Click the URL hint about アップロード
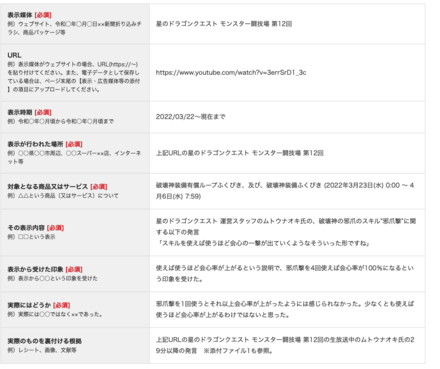 coord(74,77)
